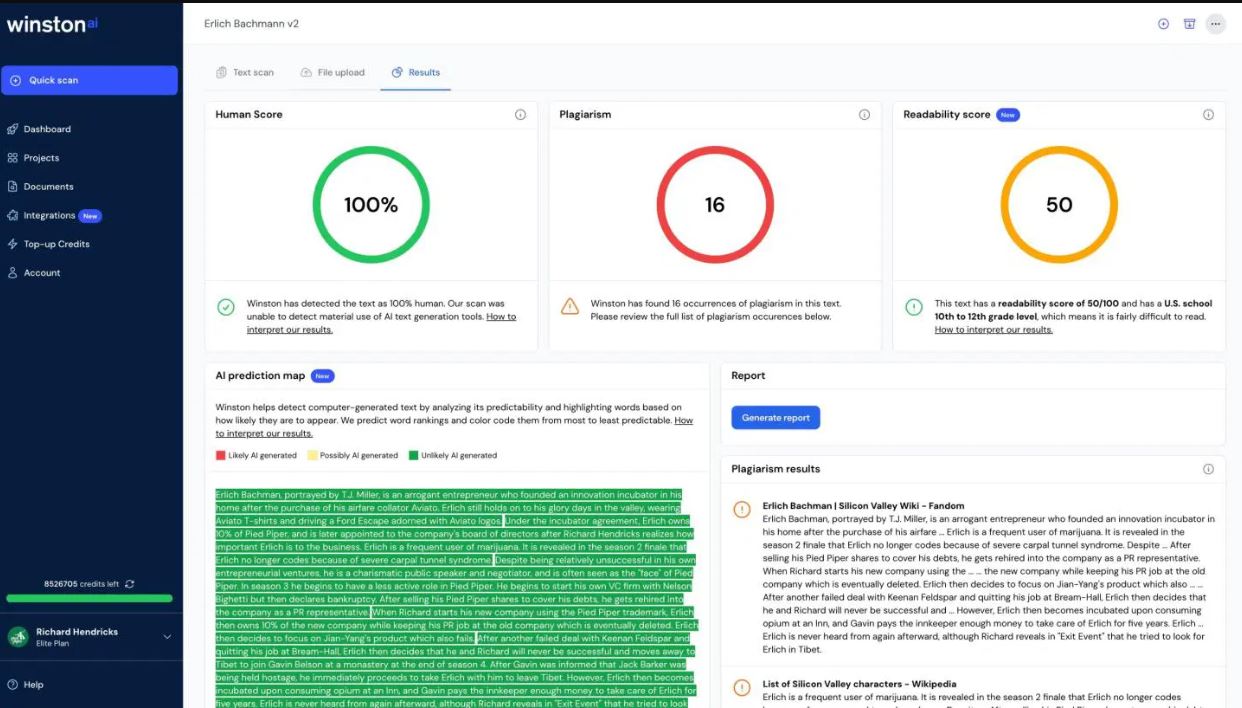This screenshot has width=1242, height=708.
Task: Click the 100% Human Score ring
Action: (371, 205)
